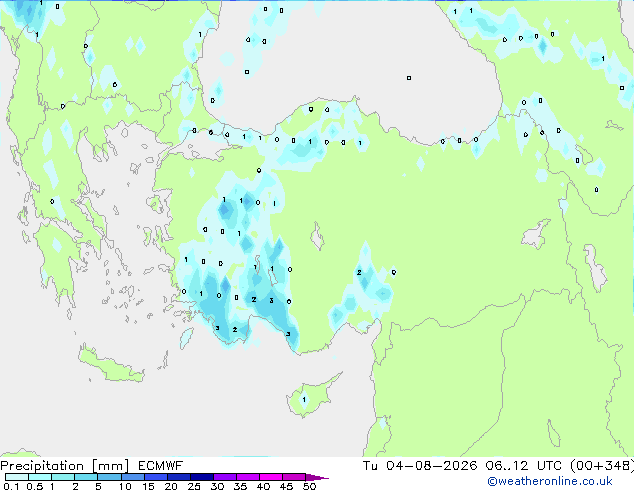634x490 pixels.
Task: Click the 15–20 mm legend color swatch
Action: click(155, 477)
